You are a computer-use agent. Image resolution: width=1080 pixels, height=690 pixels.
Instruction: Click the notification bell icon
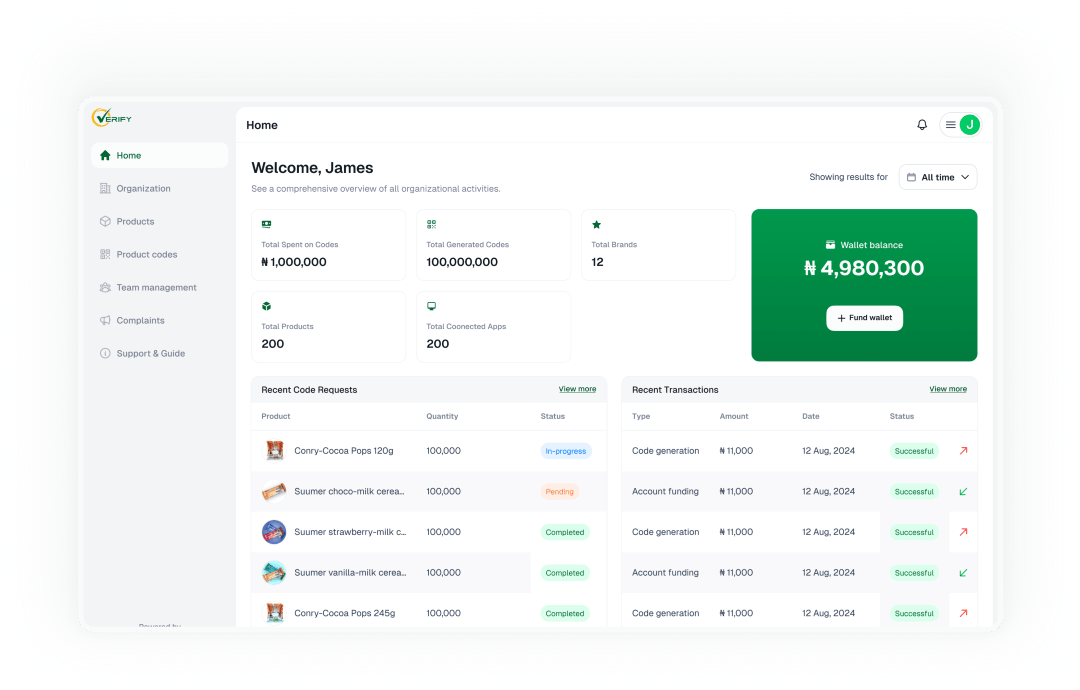coord(922,125)
